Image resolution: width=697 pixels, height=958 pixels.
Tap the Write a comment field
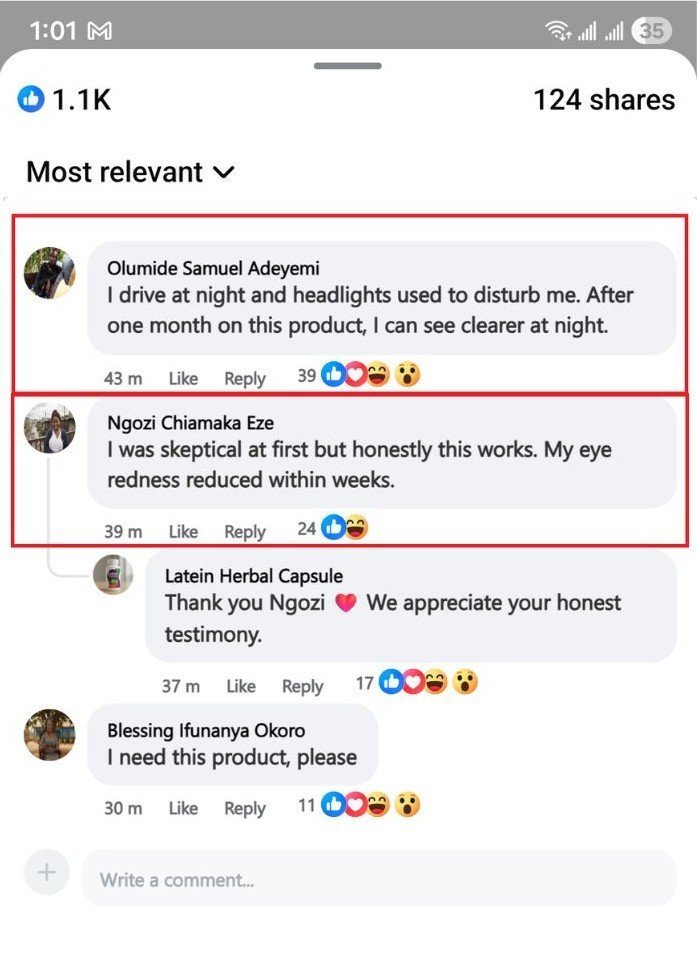(x=378, y=879)
